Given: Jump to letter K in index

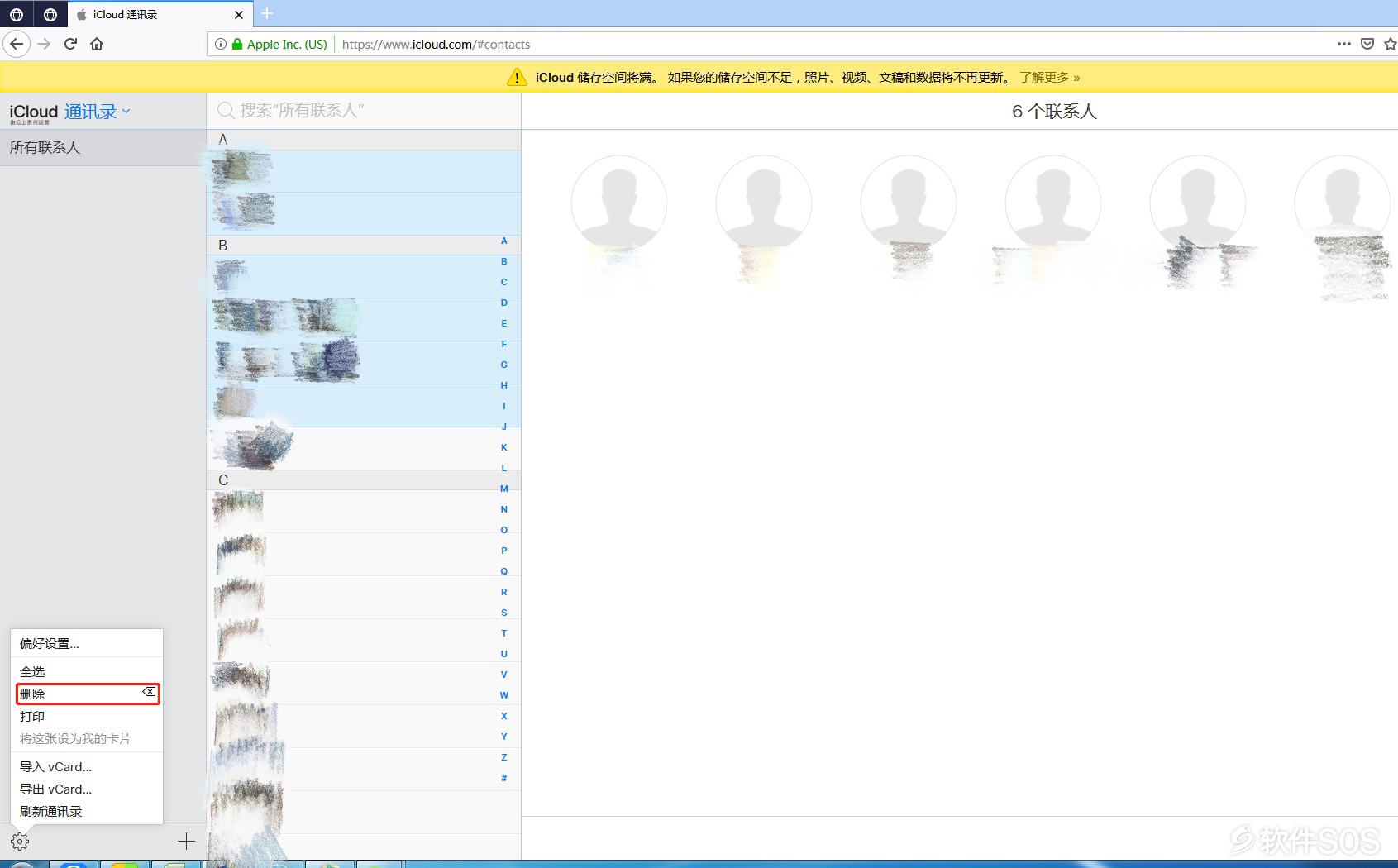Looking at the screenshot, I should (503, 447).
